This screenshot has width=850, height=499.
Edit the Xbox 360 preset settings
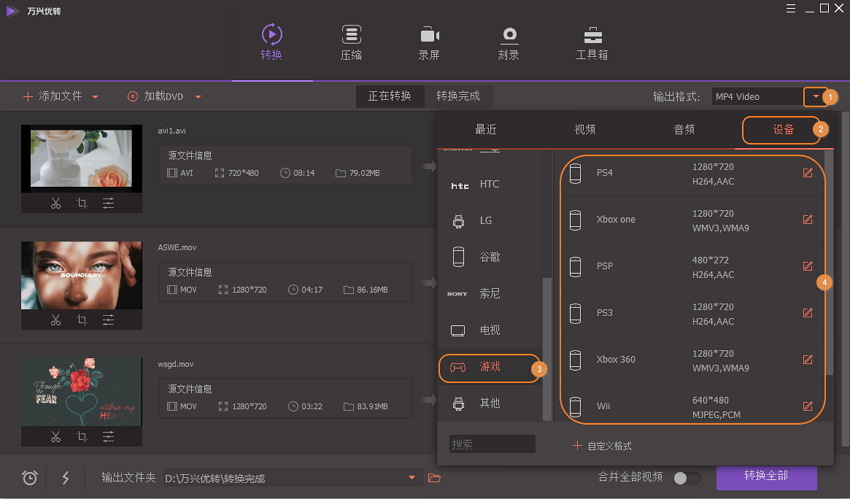coord(808,359)
